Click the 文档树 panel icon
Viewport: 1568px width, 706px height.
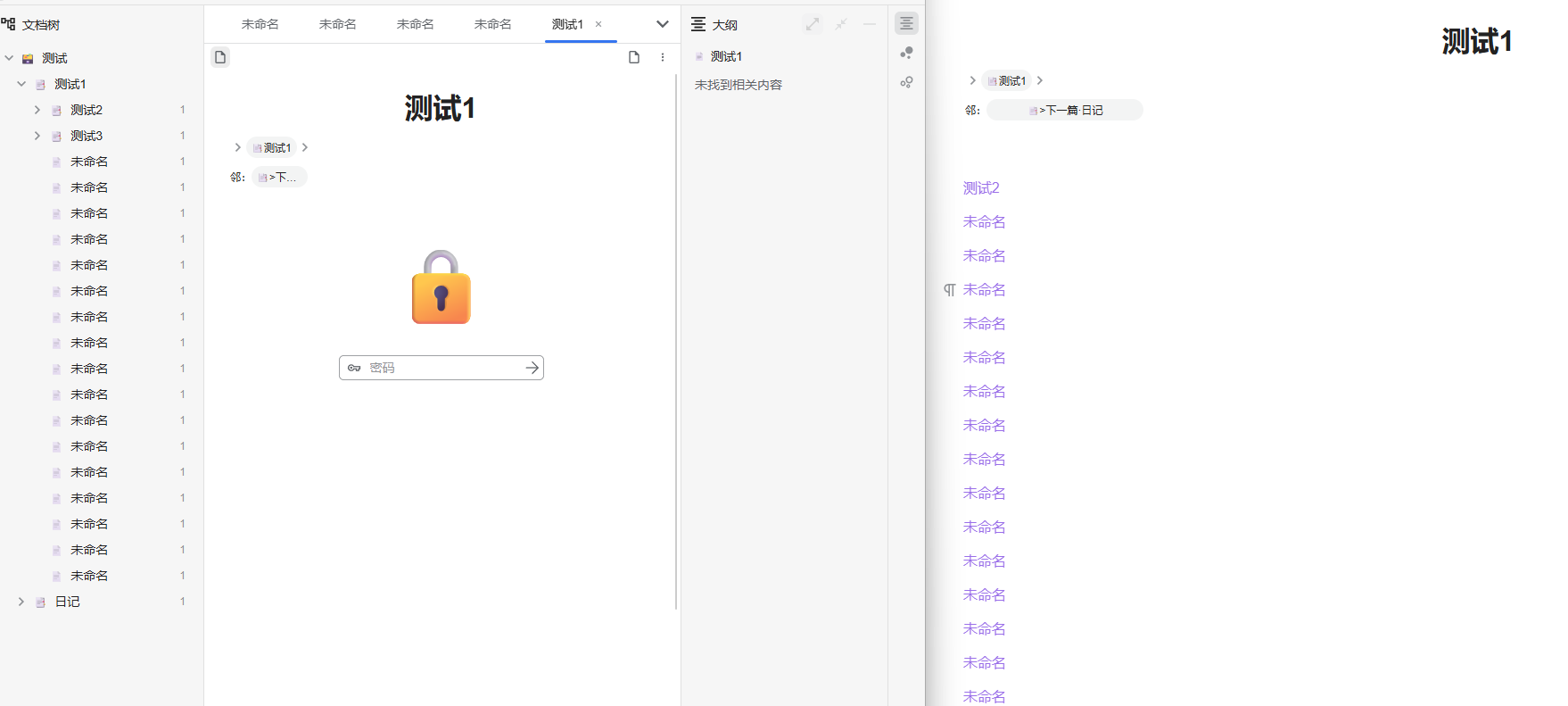point(9,24)
